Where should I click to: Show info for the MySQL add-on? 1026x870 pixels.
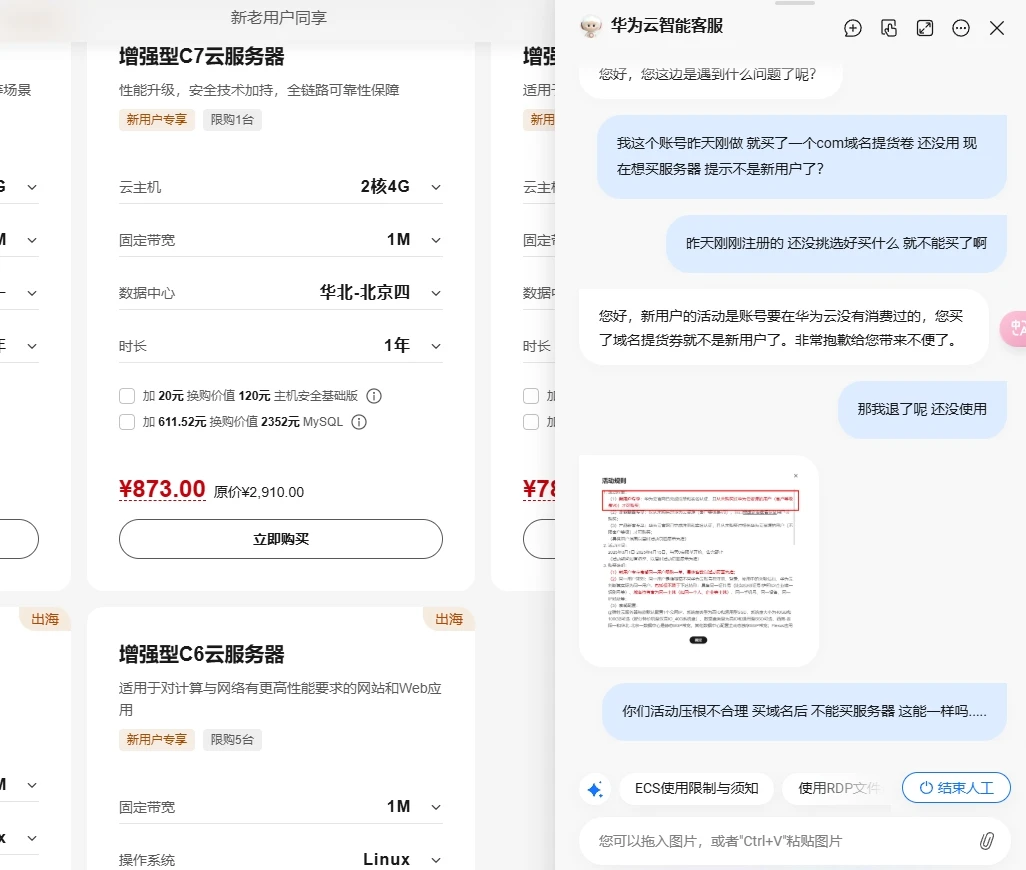(359, 422)
